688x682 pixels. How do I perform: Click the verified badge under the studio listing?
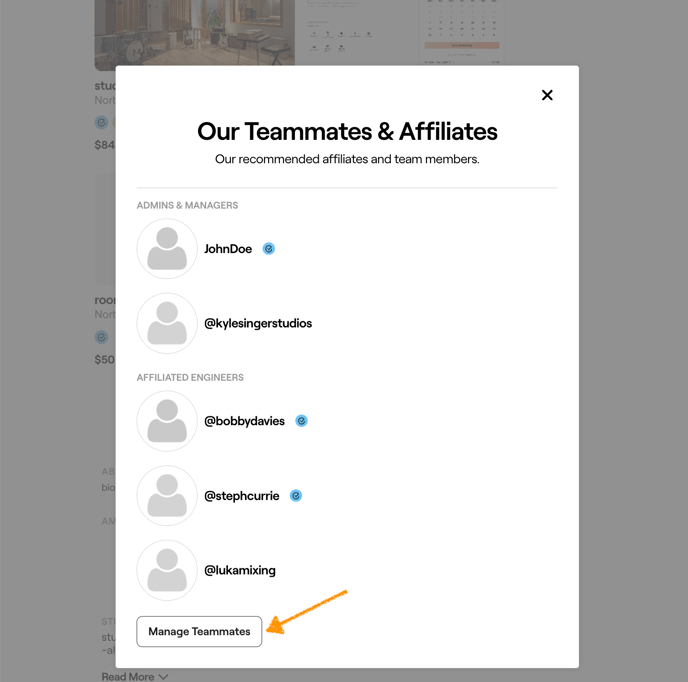(101, 123)
